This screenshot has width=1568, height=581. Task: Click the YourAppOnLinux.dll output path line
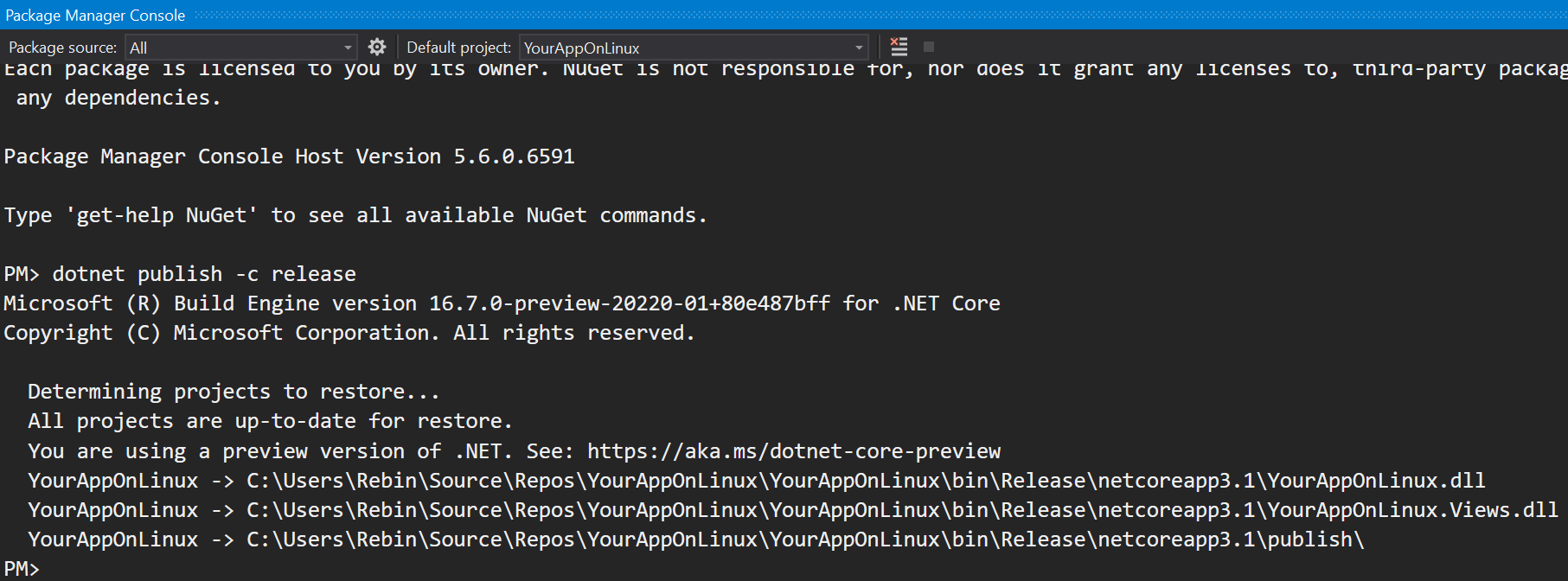[x=756, y=481]
